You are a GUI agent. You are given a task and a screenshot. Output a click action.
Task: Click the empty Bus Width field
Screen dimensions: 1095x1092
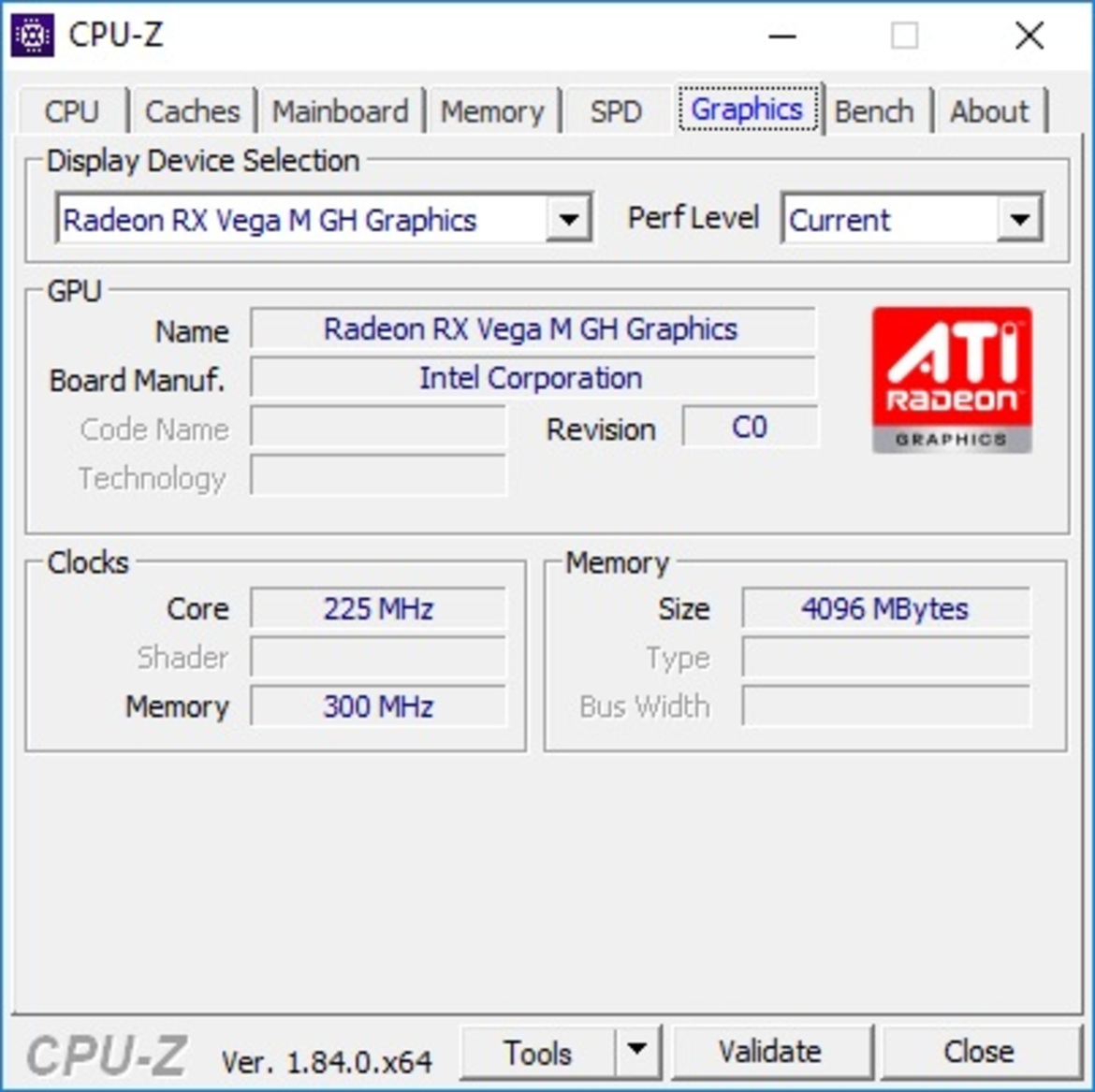coord(885,706)
